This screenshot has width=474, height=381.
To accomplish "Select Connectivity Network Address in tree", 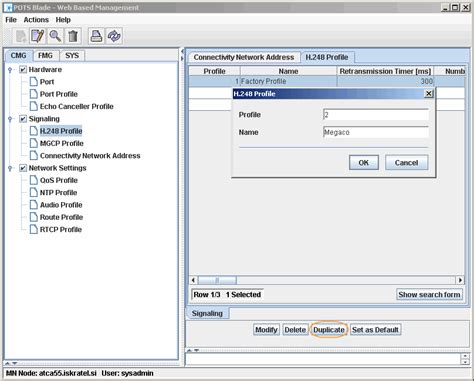I will click(90, 156).
